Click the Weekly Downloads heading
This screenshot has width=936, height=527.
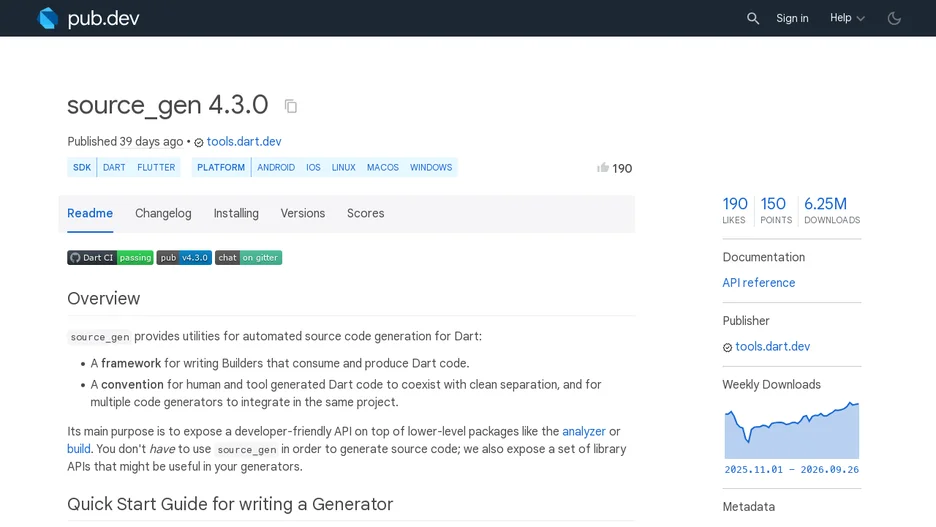pyautogui.click(x=771, y=385)
